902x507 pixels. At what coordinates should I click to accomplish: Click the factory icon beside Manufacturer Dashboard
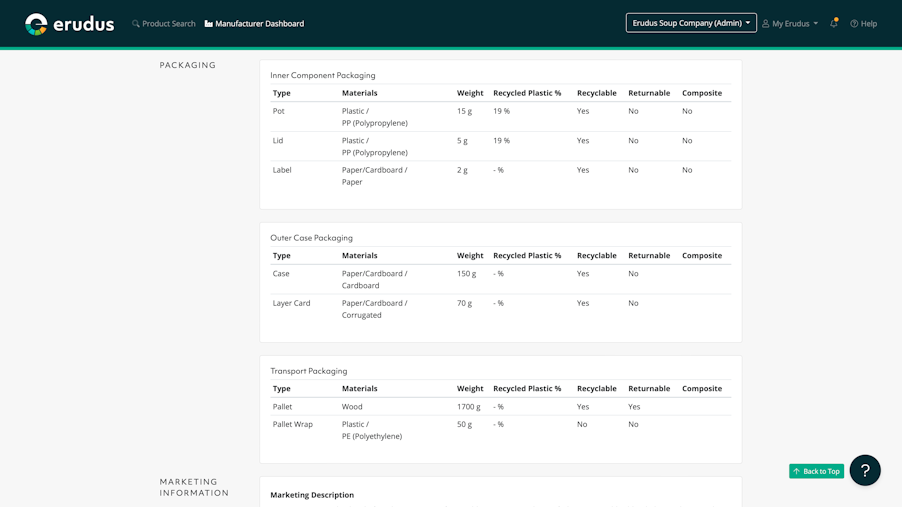click(208, 24)
